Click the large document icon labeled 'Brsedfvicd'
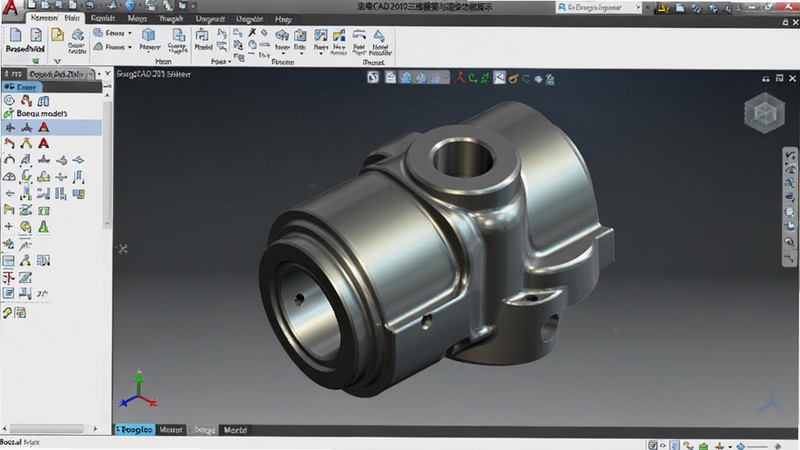The width and height of the screenshot is (800, 450). [x=16, y=35]
